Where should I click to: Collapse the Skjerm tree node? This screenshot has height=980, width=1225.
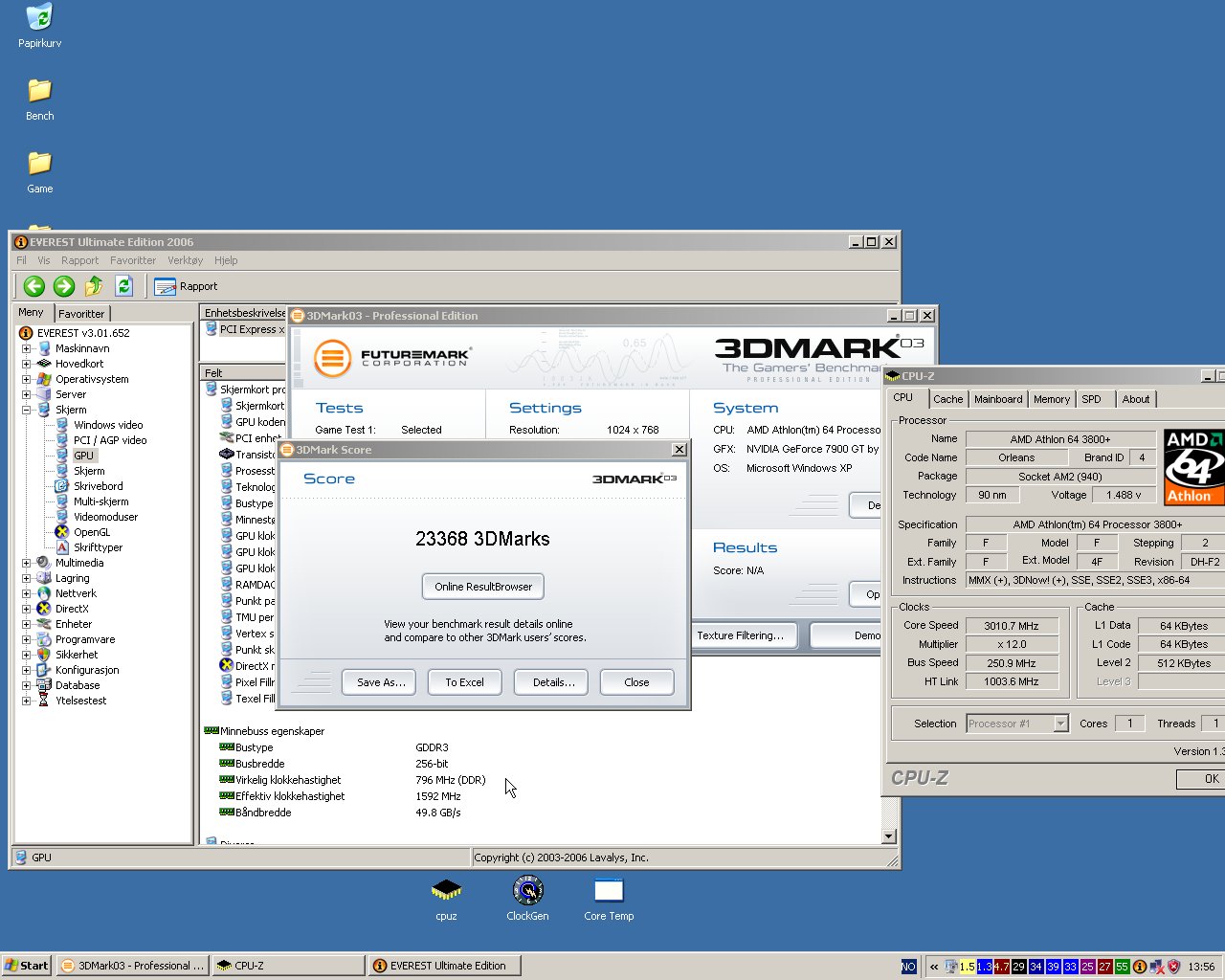(x=27, y=410)
